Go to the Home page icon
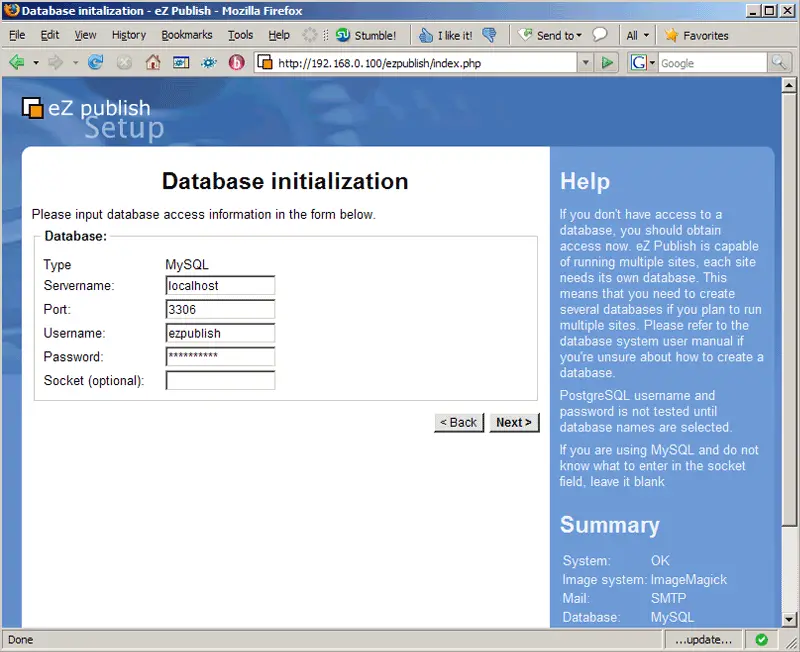 [x=153, y=63]
